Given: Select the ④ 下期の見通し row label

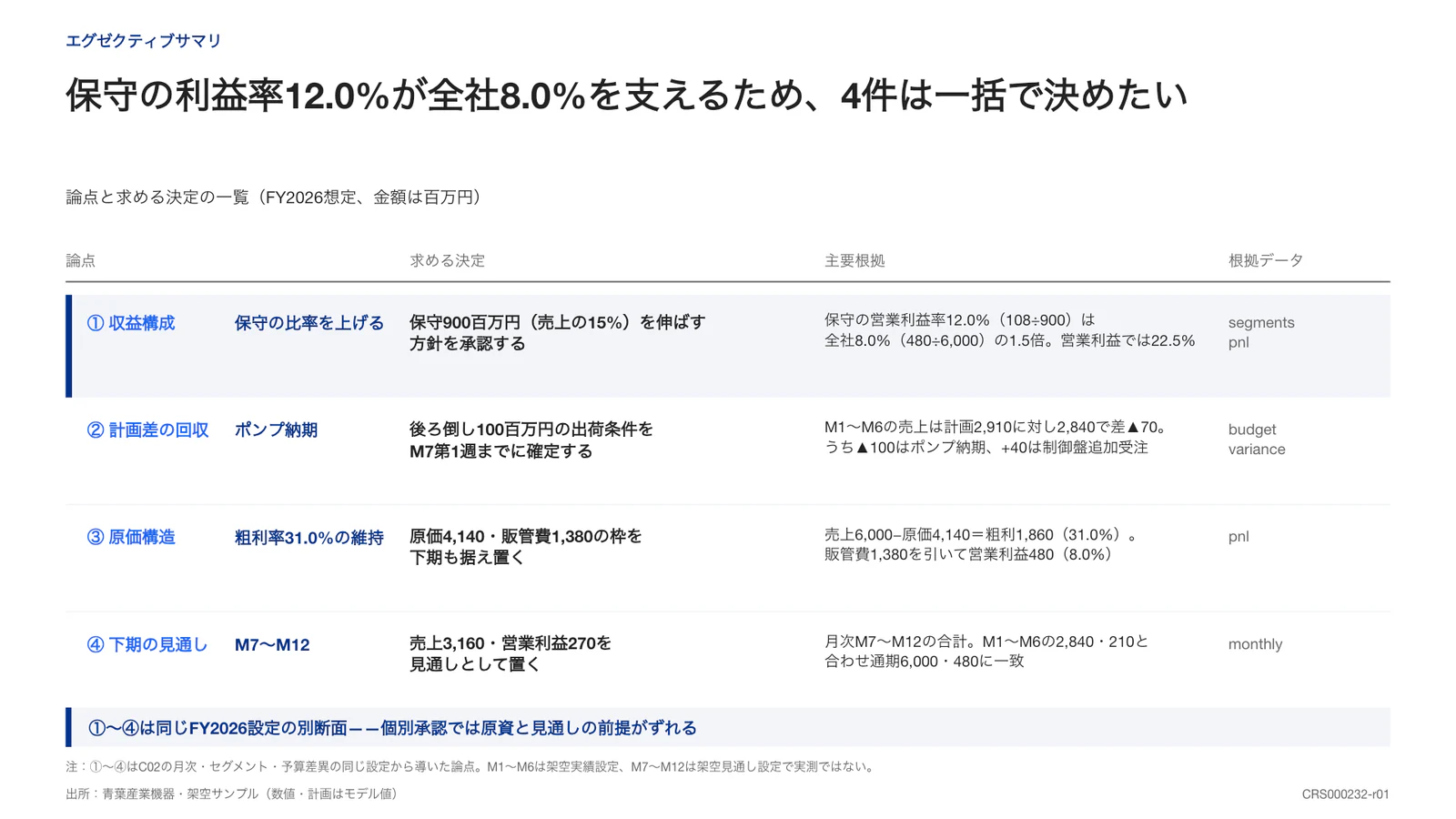Looking at the screenshot, I should [x=147, y=644].
